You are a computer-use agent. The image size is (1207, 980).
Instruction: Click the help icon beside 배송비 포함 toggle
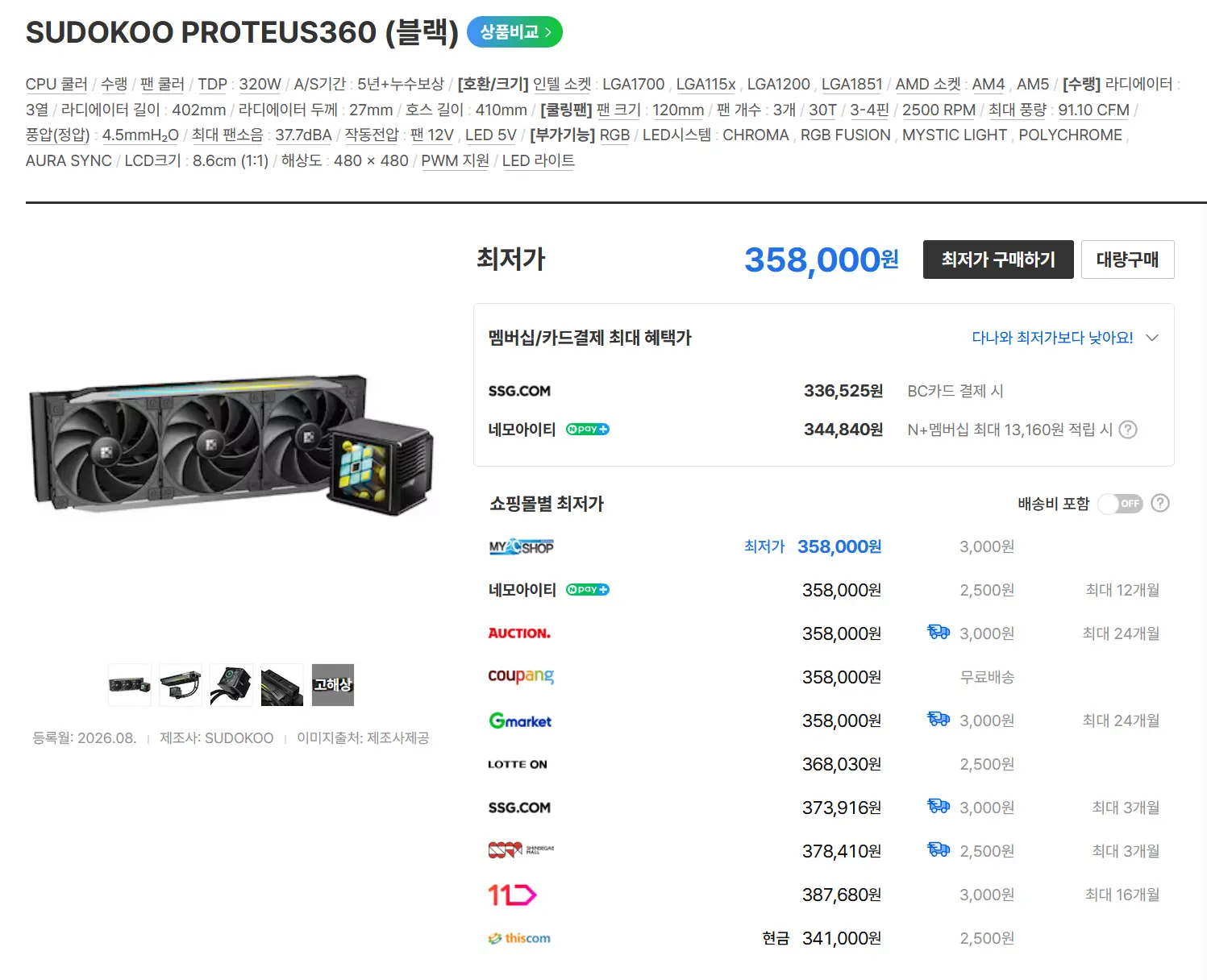pos(1160,504)
